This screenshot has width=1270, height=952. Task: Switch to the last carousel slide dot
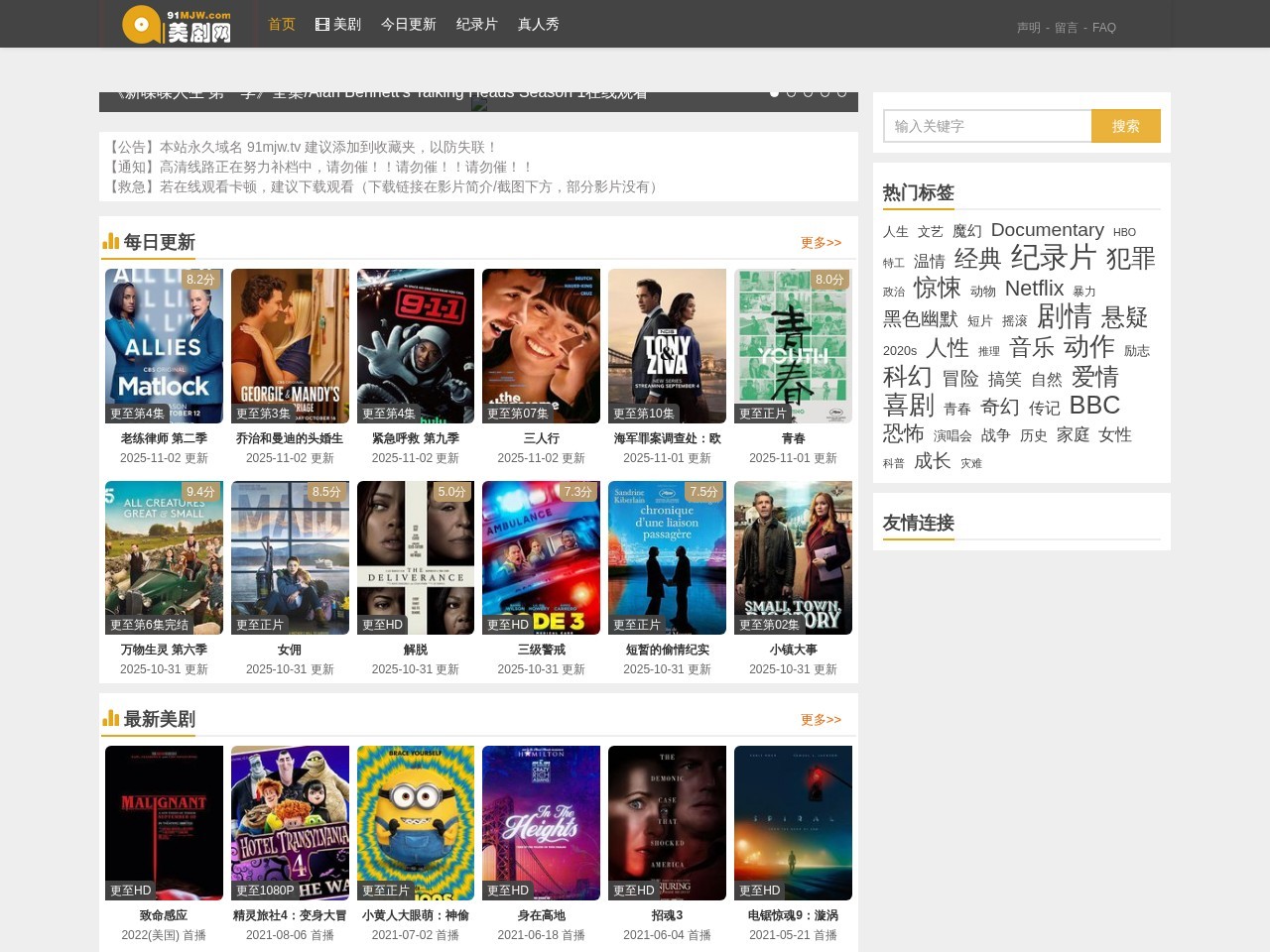tap(841, 93)
